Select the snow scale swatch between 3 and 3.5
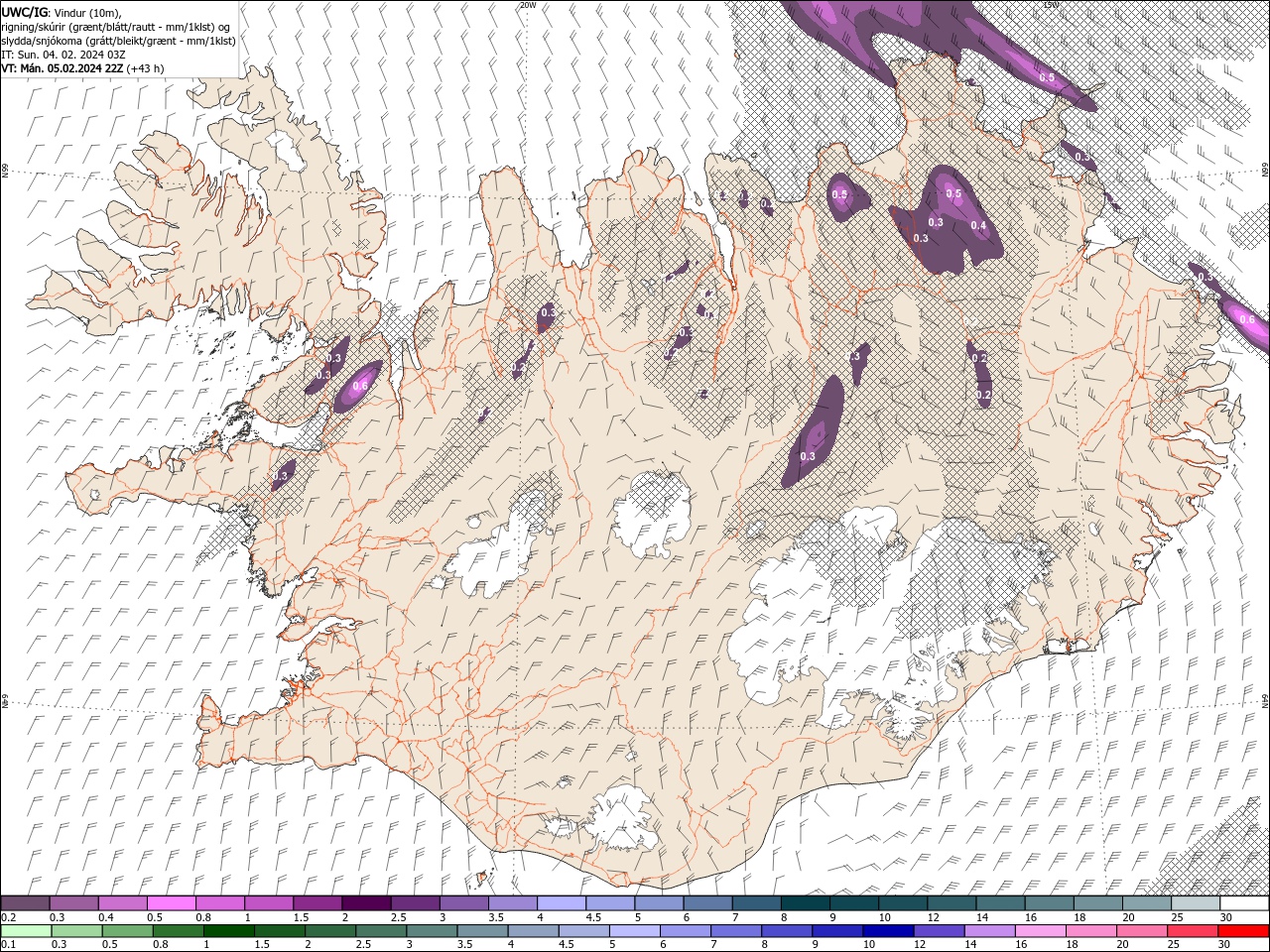Viewport: 1270px width, 952px height. 462,903
